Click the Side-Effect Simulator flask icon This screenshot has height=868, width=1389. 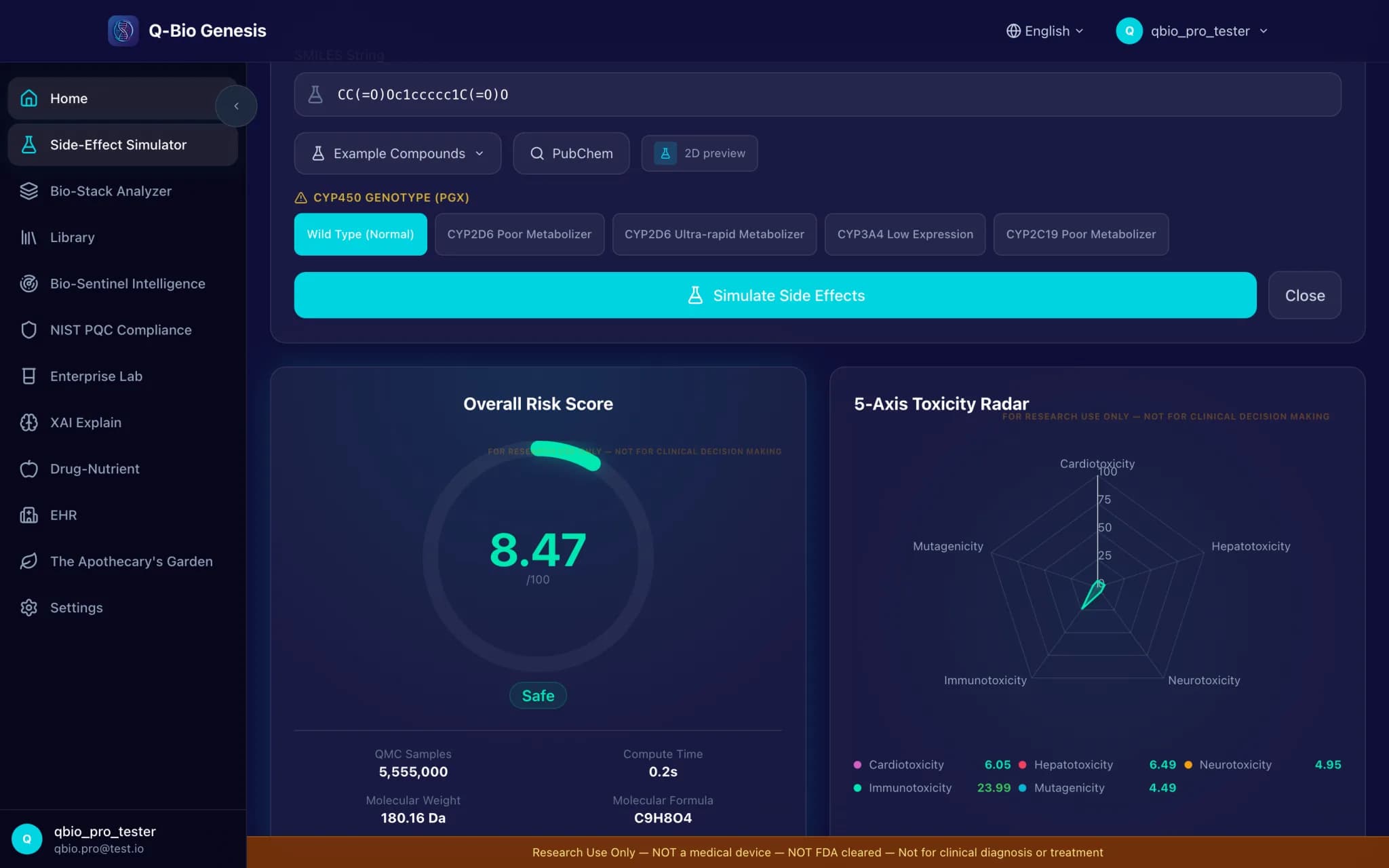pos(28,144)
